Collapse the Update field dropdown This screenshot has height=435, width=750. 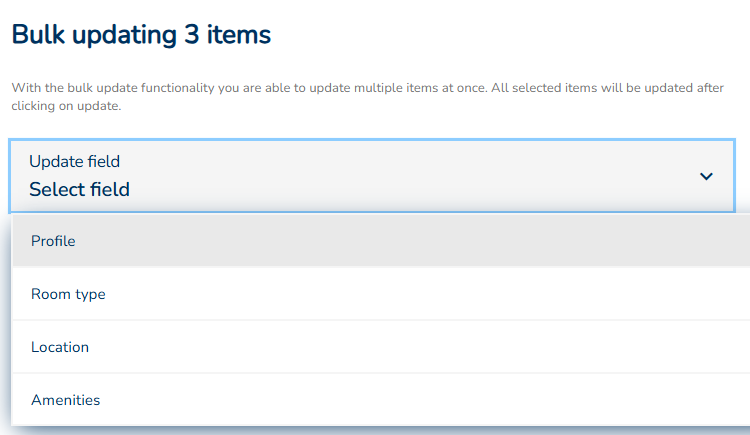click(x=706, y=176)
